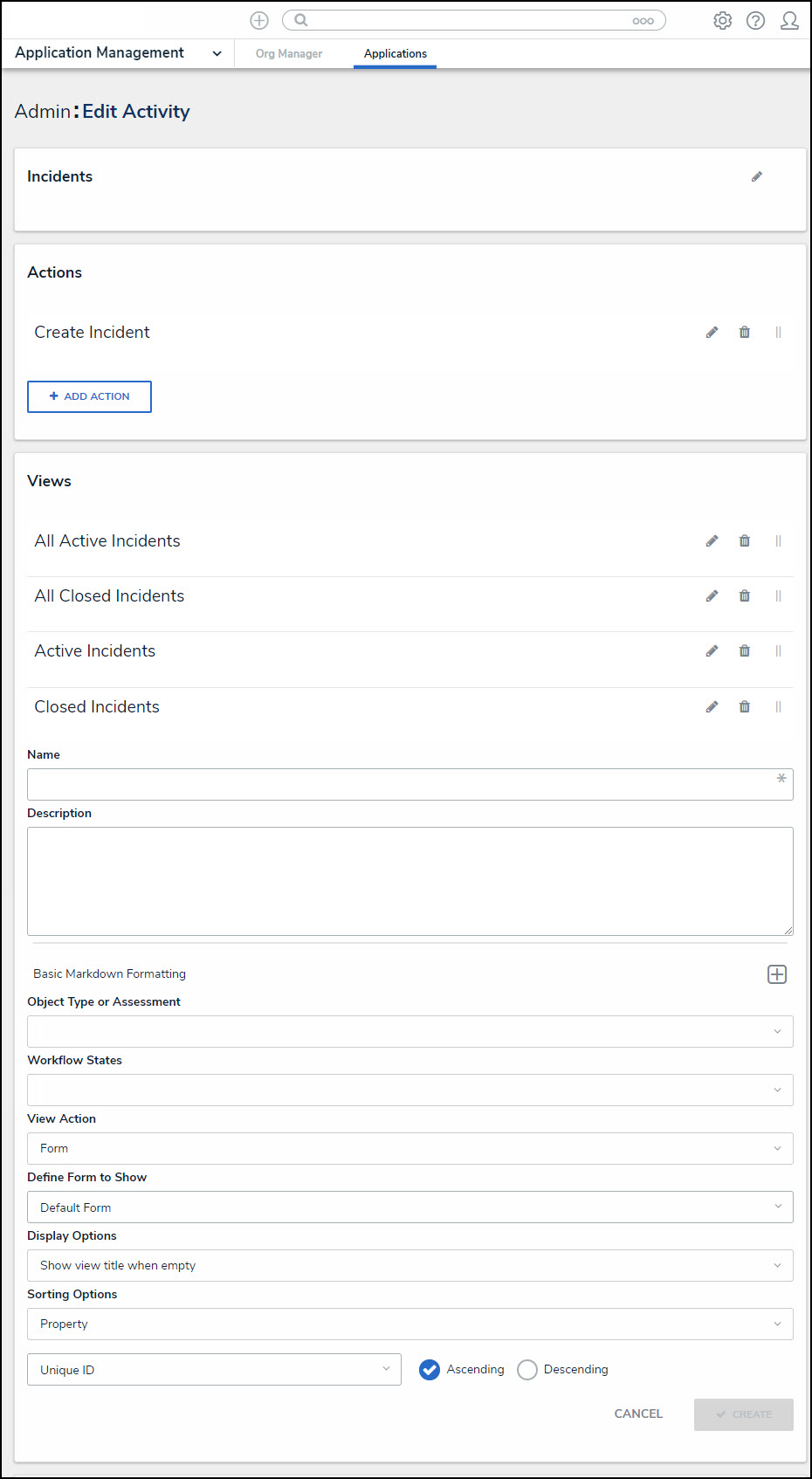Screen dimensions: 812x1479
Task: Expand Basic Markdown Formatting with plus icon
Action: click(x=777, y=974)
